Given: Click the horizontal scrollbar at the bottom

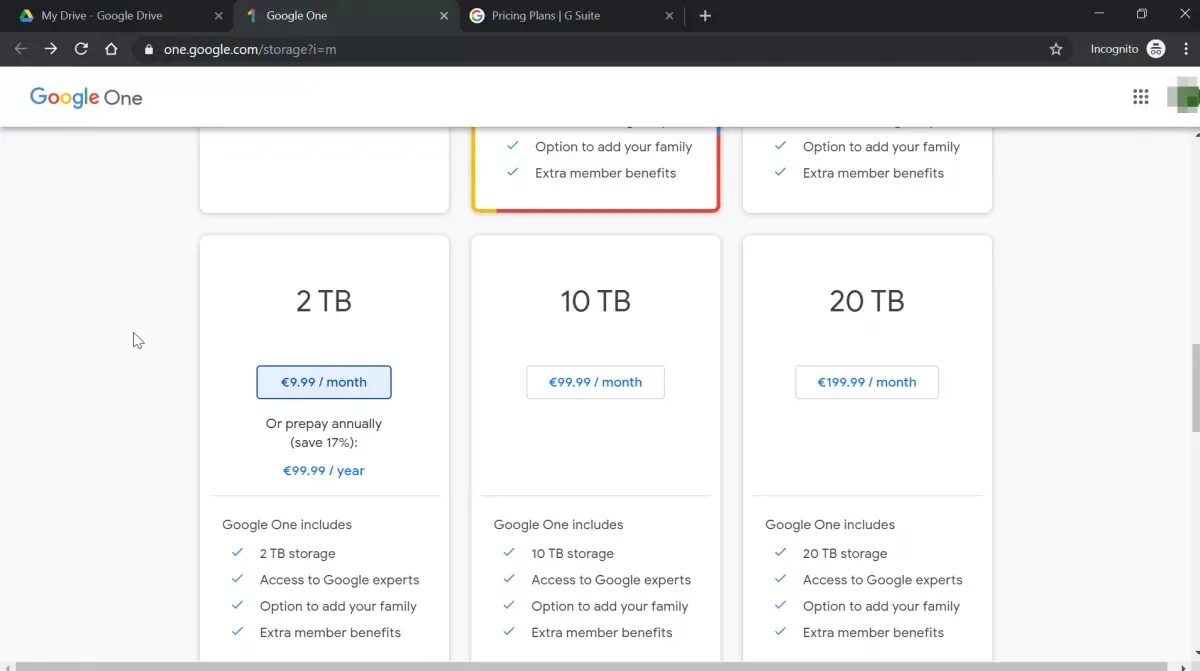Looking at the screenshot, I should (x=590, y=666).
